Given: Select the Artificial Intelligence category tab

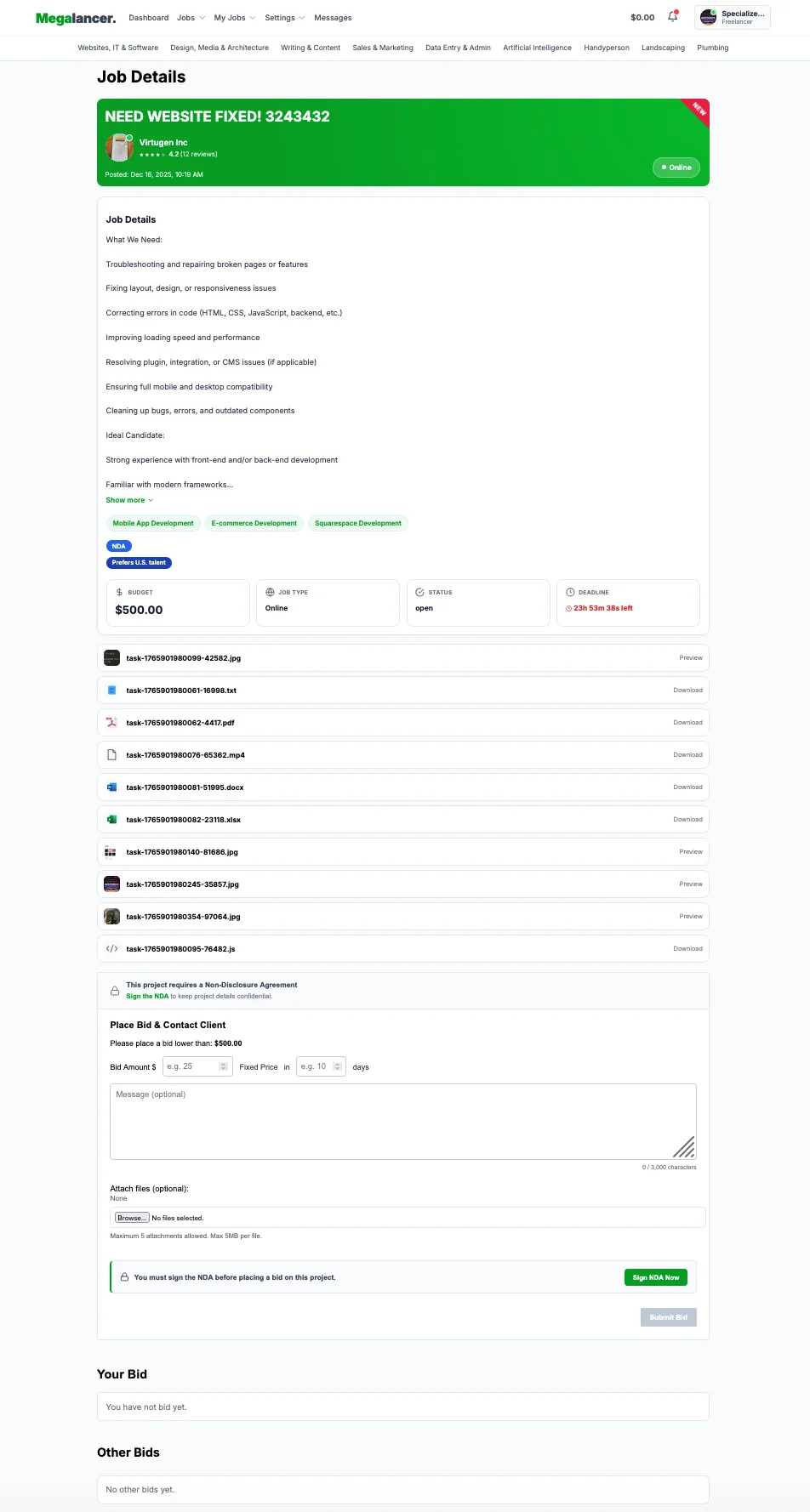Looking at the screenshot, I should (x=537, y=48).
